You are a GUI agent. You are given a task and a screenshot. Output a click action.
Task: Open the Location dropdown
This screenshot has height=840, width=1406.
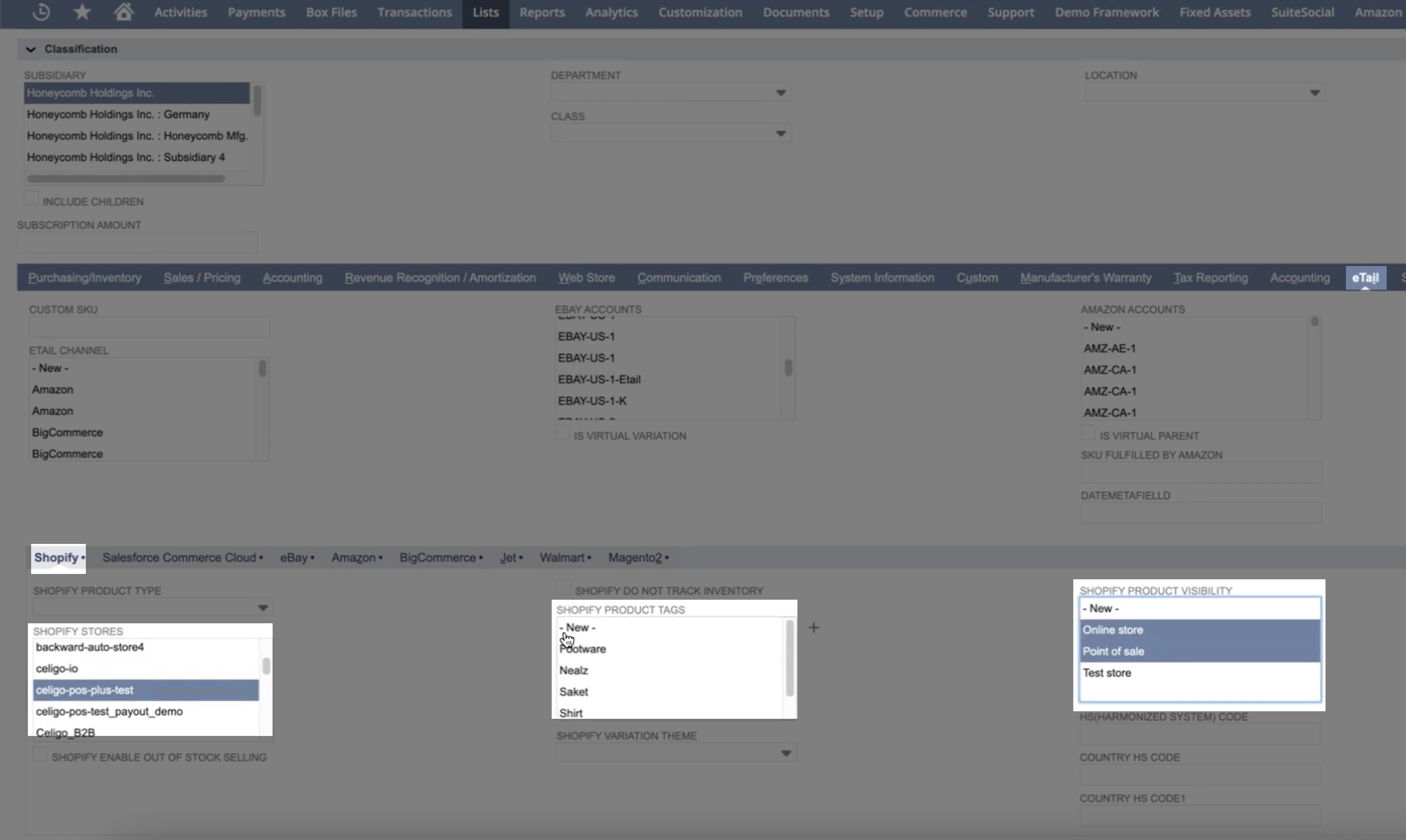click(x=1205, y=92)
